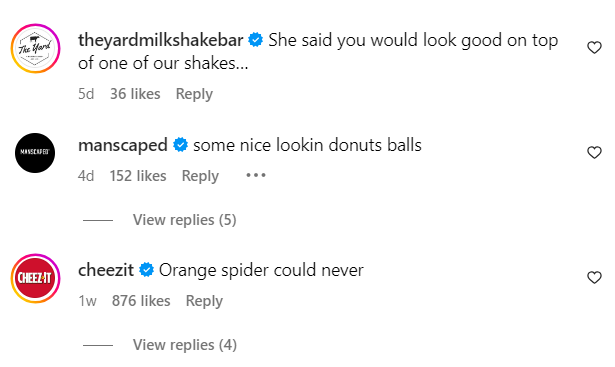Click the verified badge beside cheezit
The width and height of the screenshot is (615, 367).
click(146, 270)
